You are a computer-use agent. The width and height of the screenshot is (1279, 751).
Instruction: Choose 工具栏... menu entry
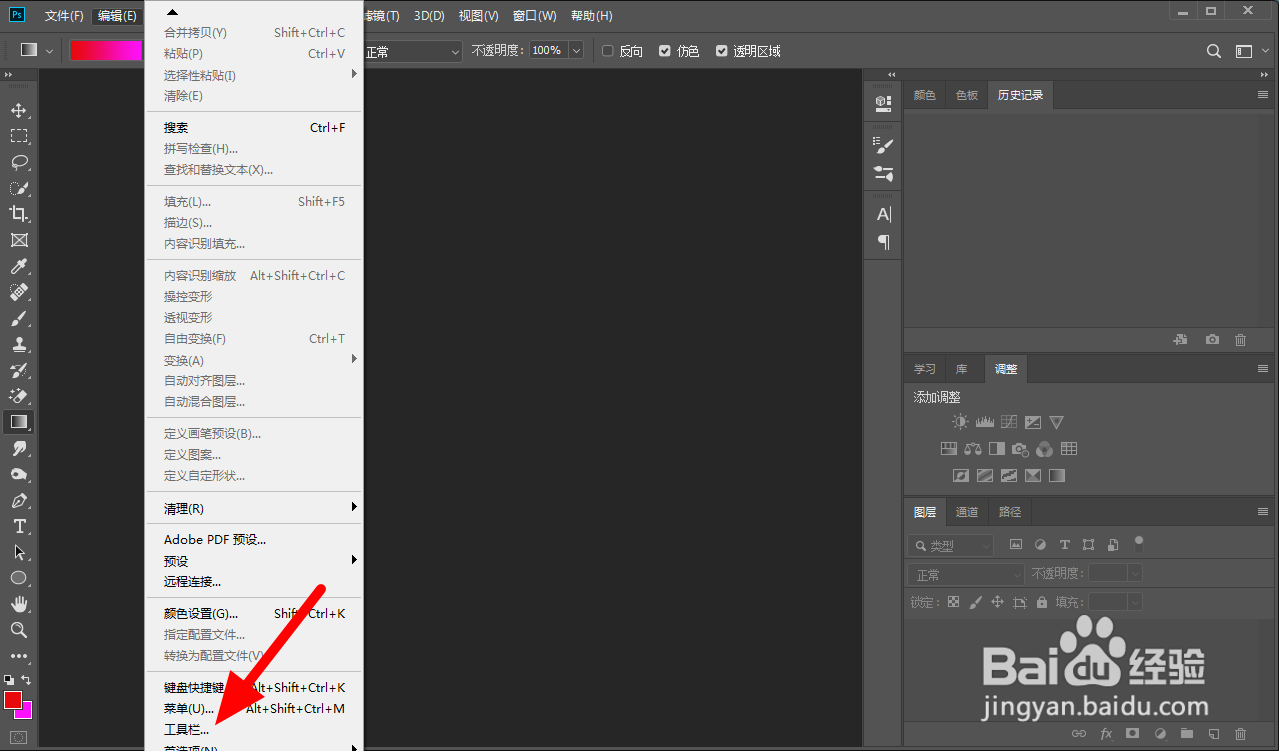click(x=187, y=730)
